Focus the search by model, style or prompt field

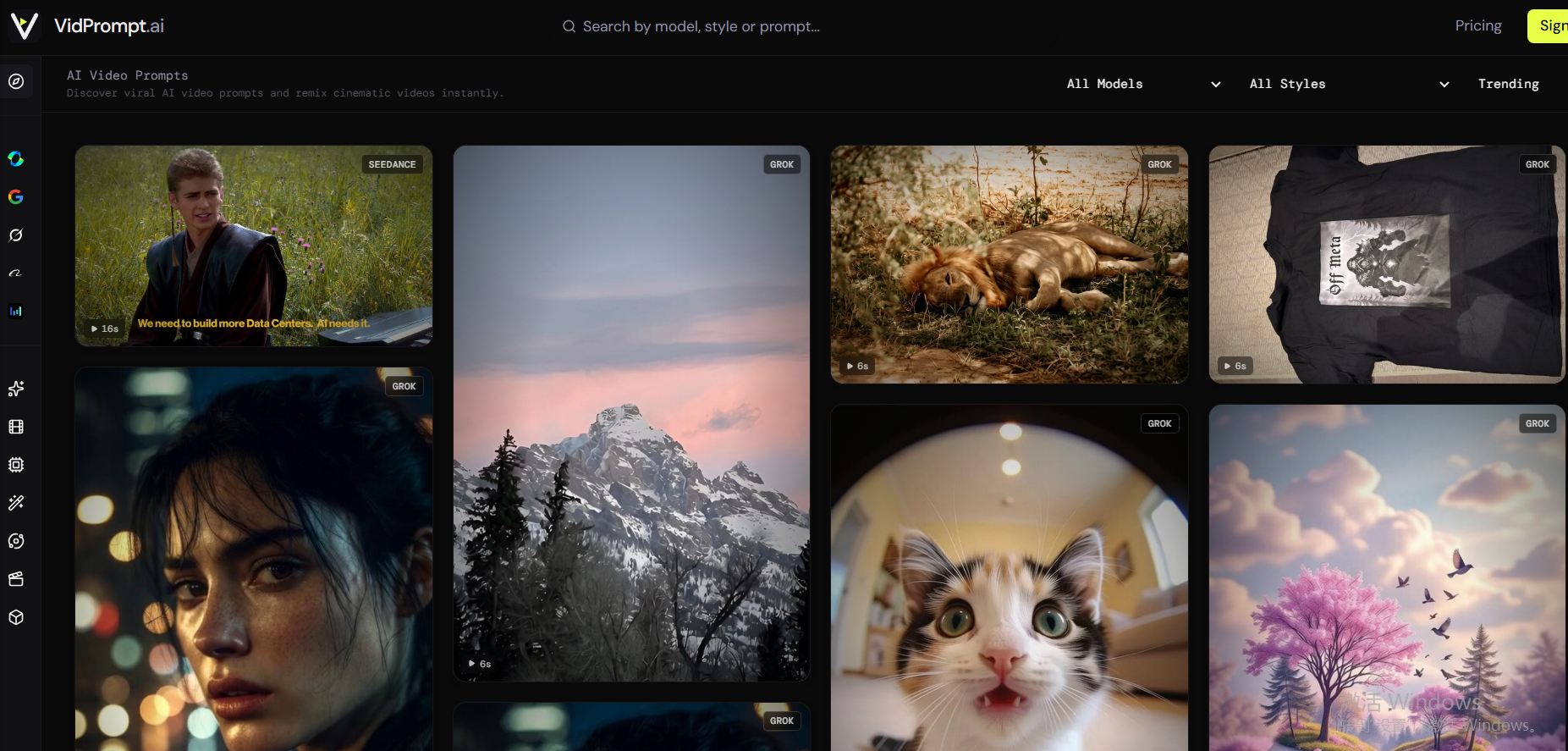click(692, 26)
